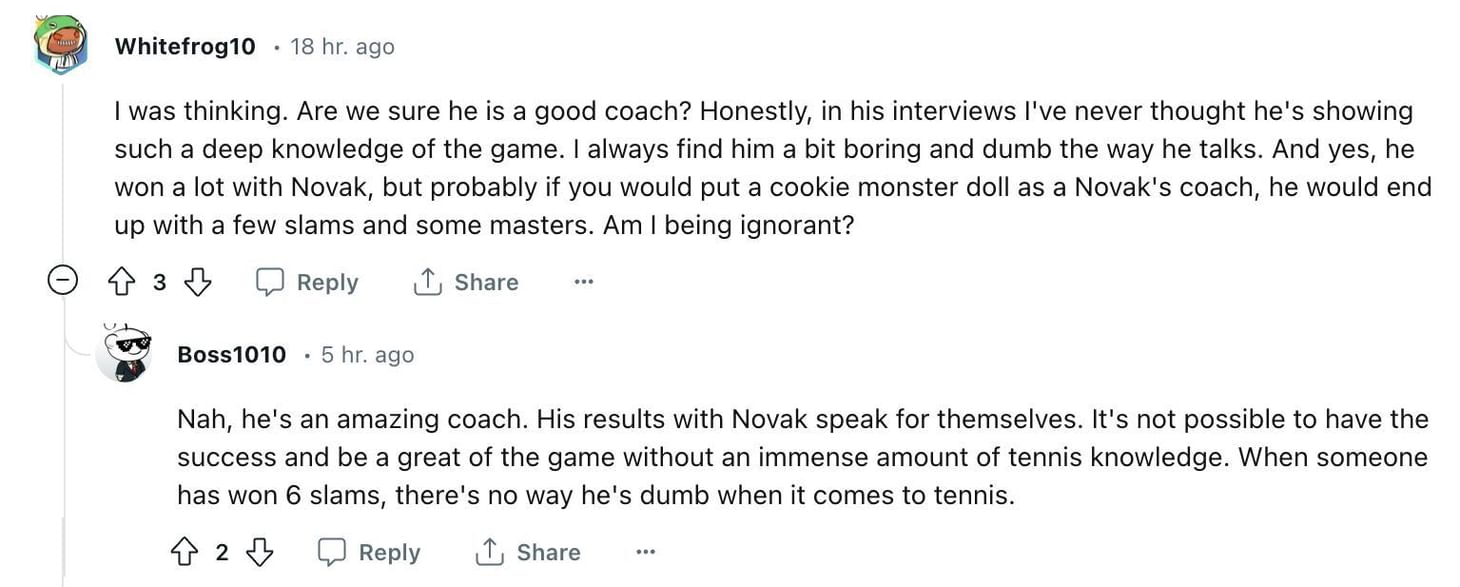Screen dimensions: 1460x587
Task: Collapse Whitefrog10's comment thread
Action: [x=63, y=281]
